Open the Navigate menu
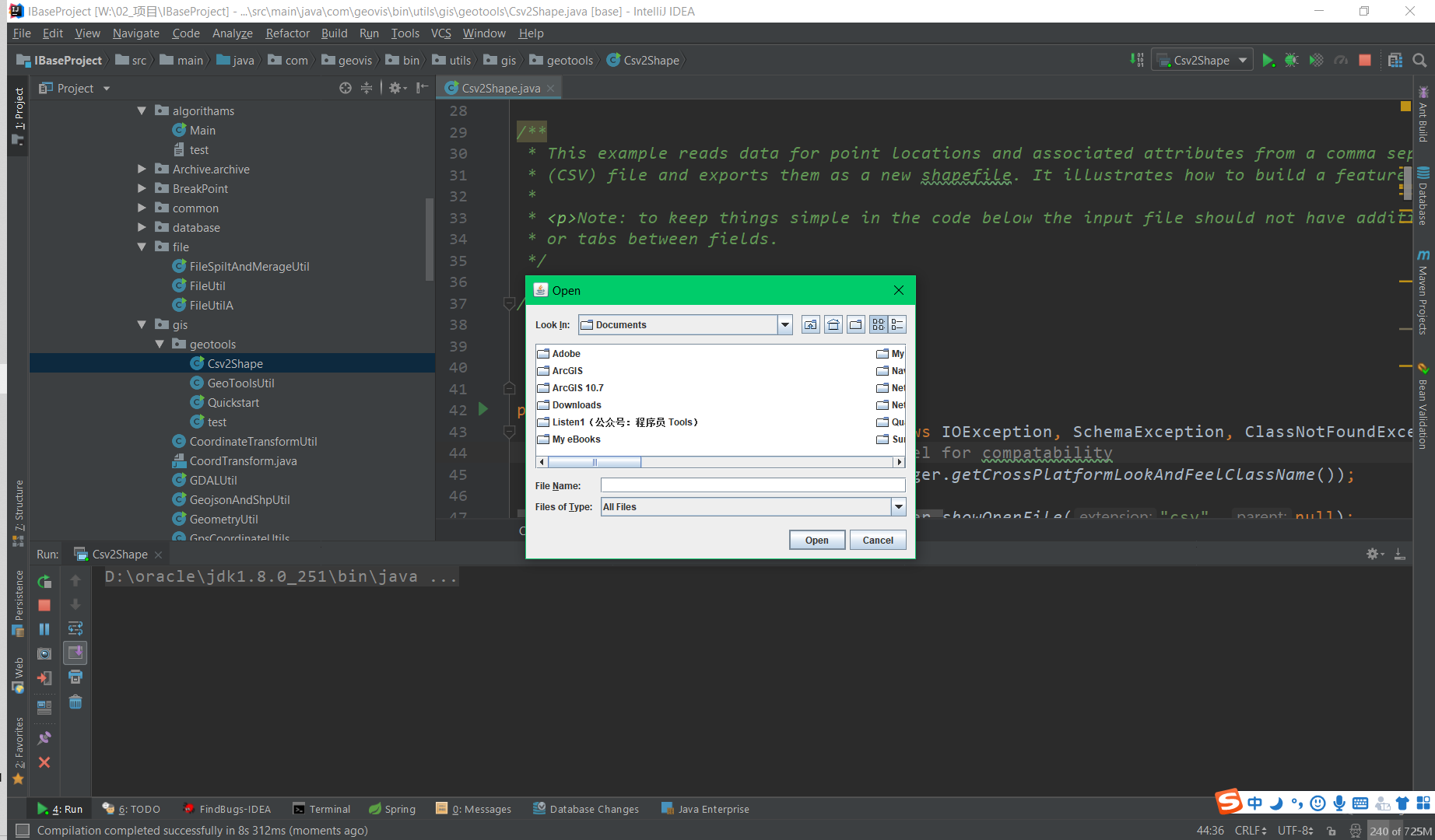This screenshot has height=840, width=1435. click(135, 33)
